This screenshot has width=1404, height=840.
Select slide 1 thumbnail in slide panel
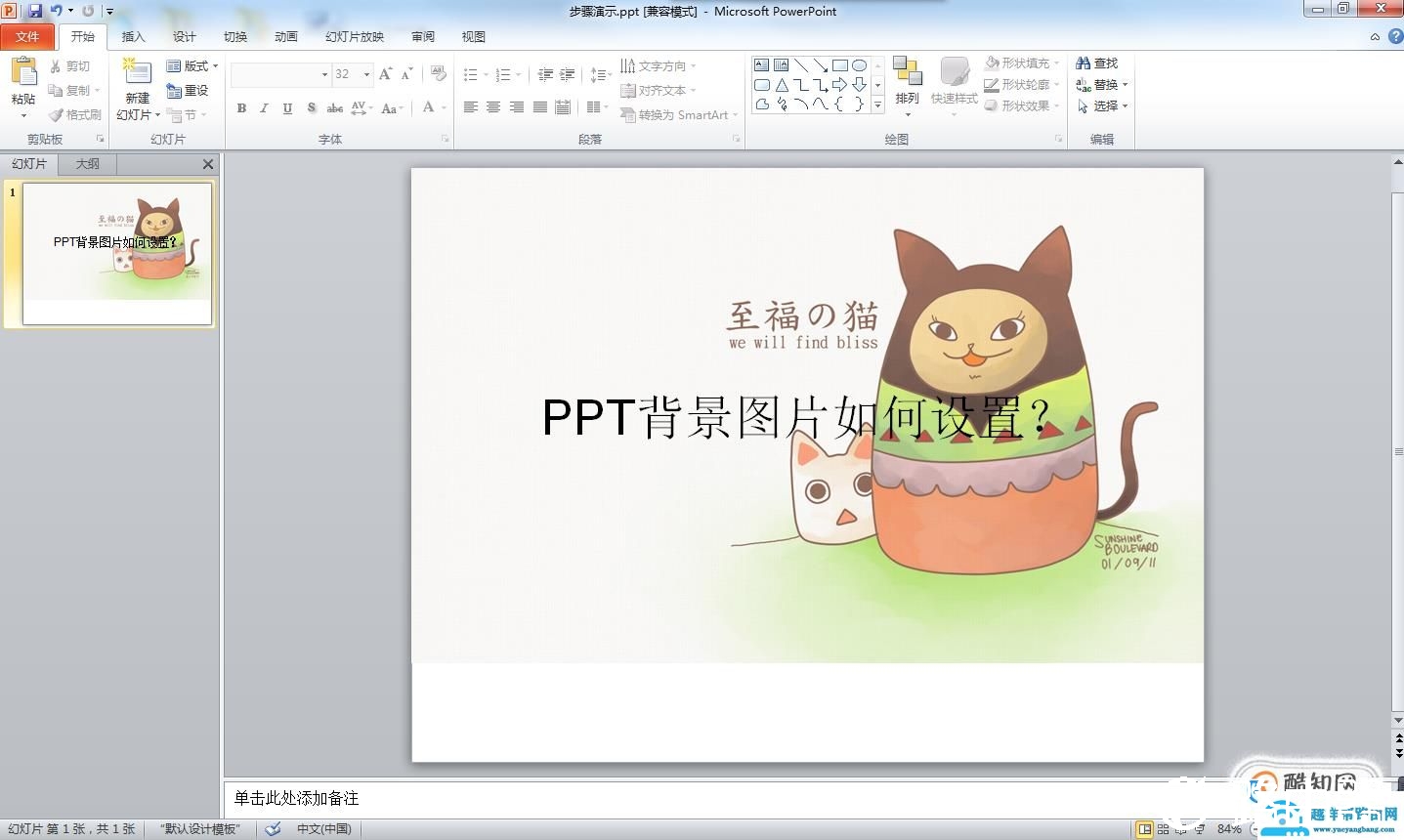[x=116, y=254]
